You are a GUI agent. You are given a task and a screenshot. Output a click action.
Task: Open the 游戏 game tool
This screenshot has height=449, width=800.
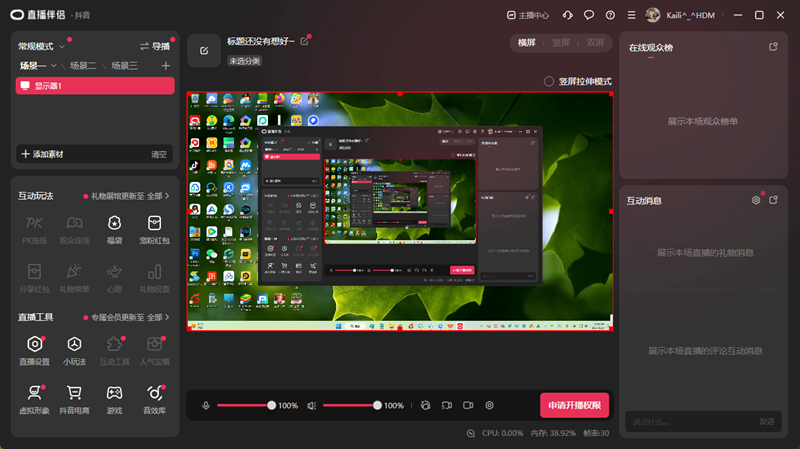pos(114,400)
